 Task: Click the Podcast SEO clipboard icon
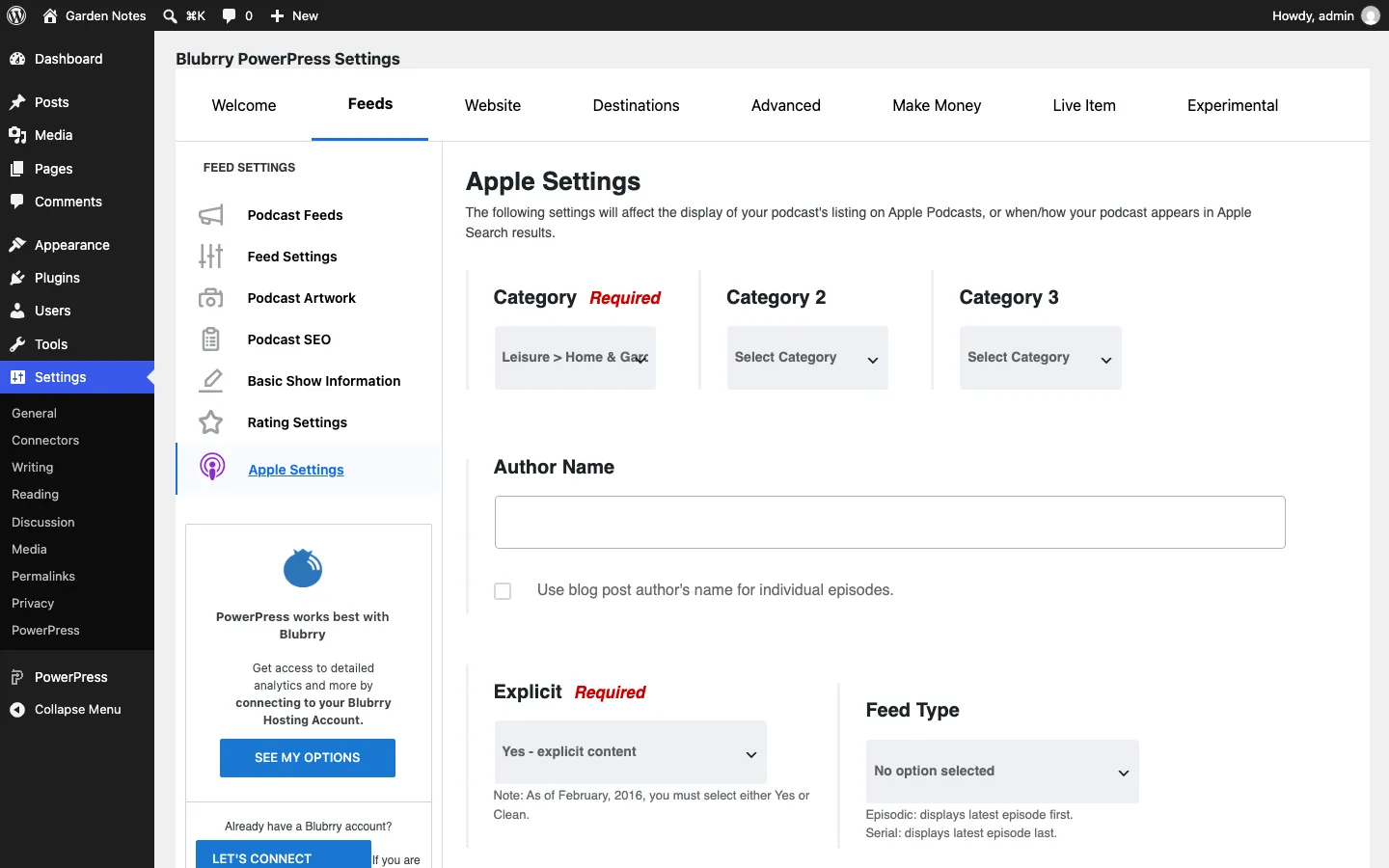click(x=211, y=339)
